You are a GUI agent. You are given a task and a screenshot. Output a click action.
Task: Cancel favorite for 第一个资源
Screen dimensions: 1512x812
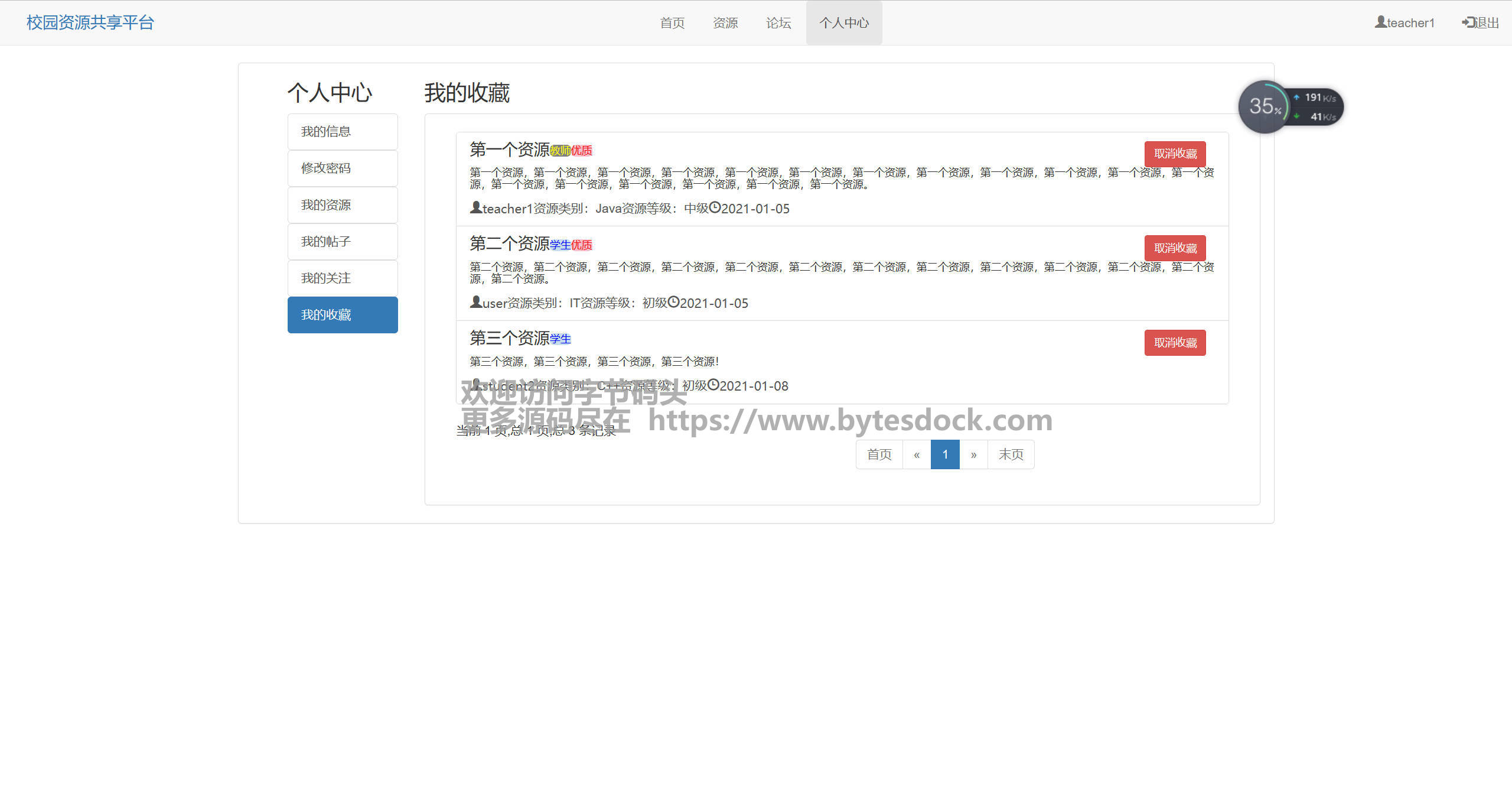(1175, 154)
